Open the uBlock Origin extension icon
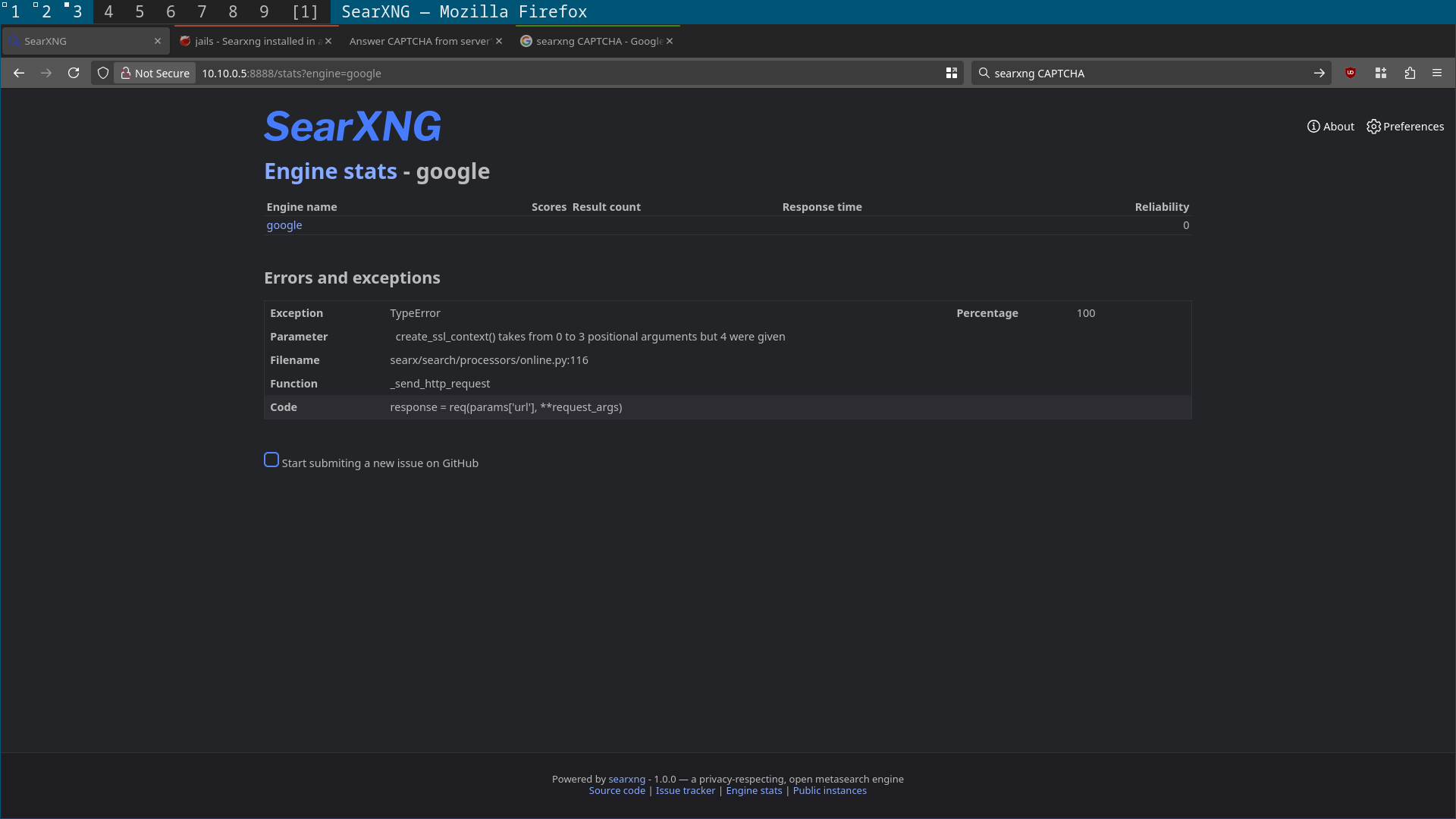Screen dimensions: 1456x819 pos(1351,73)
